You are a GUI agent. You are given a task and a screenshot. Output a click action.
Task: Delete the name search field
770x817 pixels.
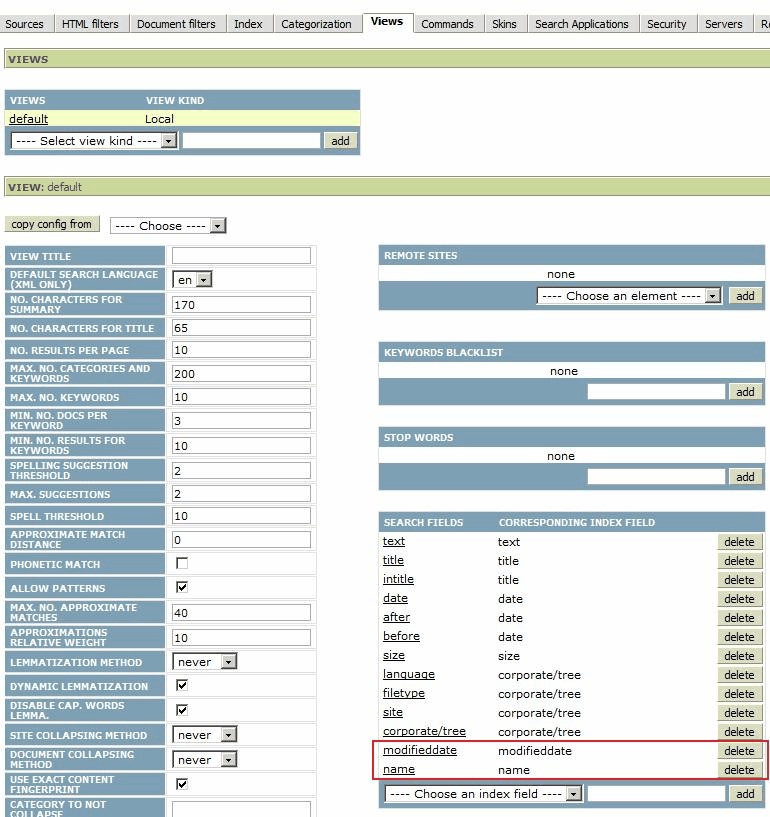[x=739, y=770]
